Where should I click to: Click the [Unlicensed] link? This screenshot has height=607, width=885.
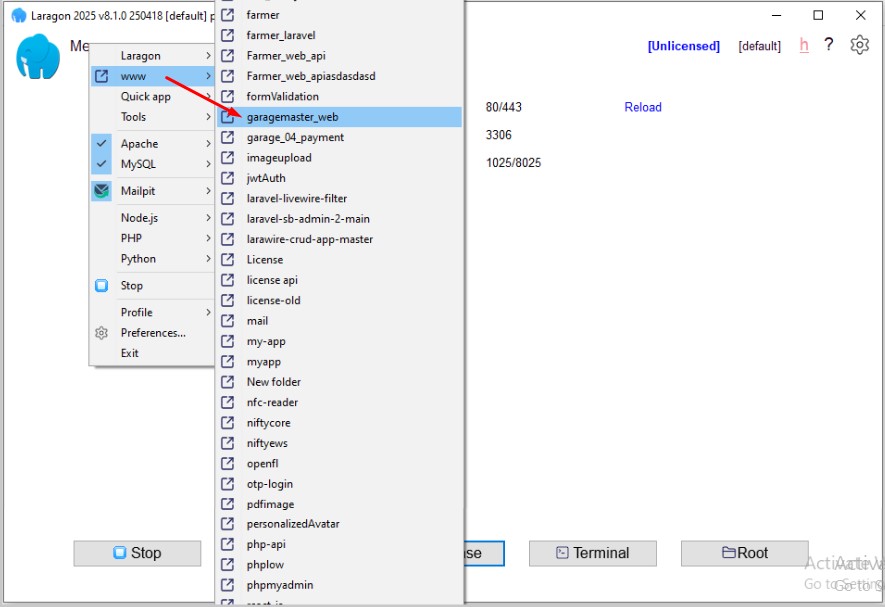pos(684,46)
